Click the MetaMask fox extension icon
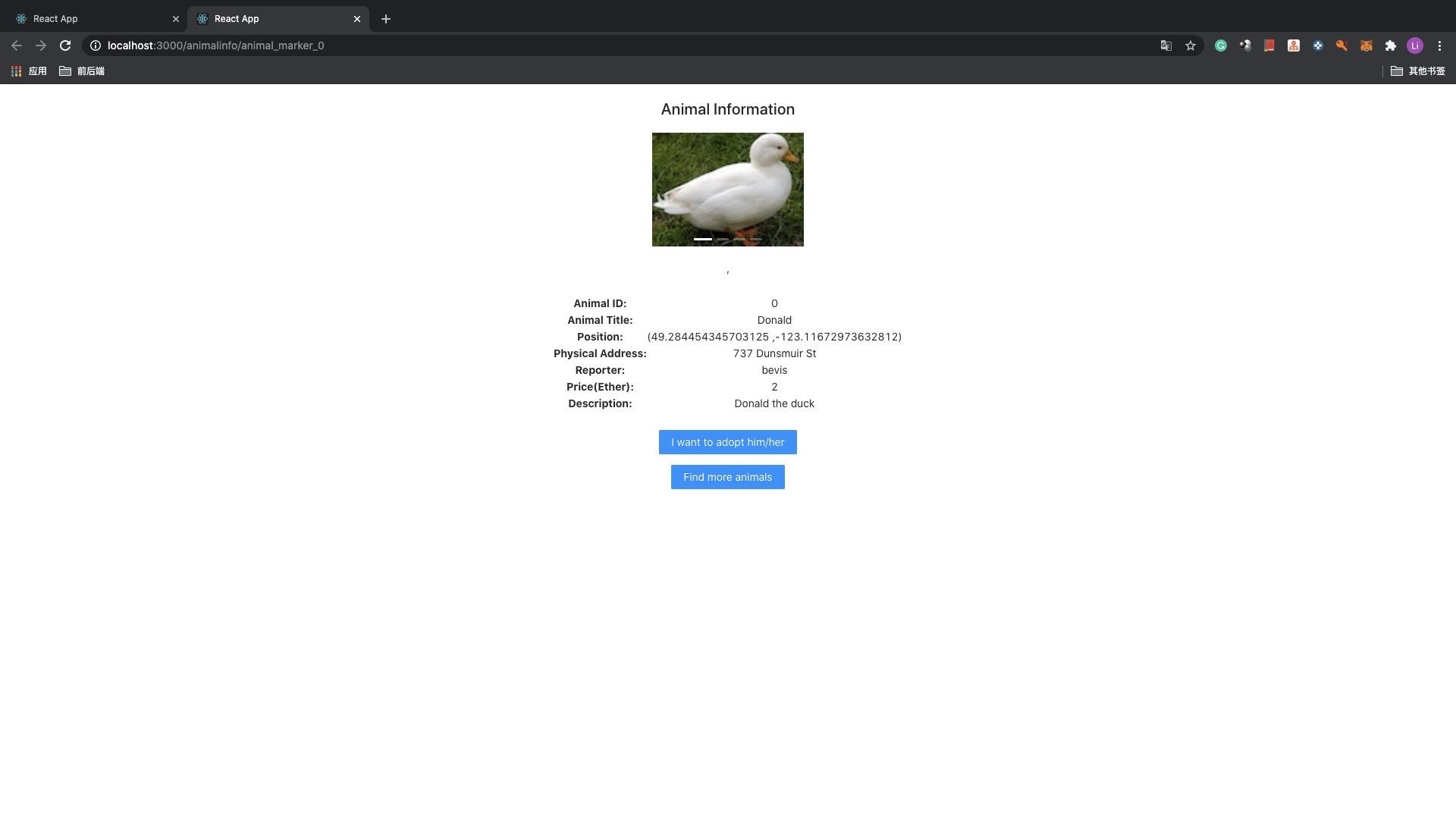The height and width of the screenshot is (819, 1456). tap(1366, 45)
